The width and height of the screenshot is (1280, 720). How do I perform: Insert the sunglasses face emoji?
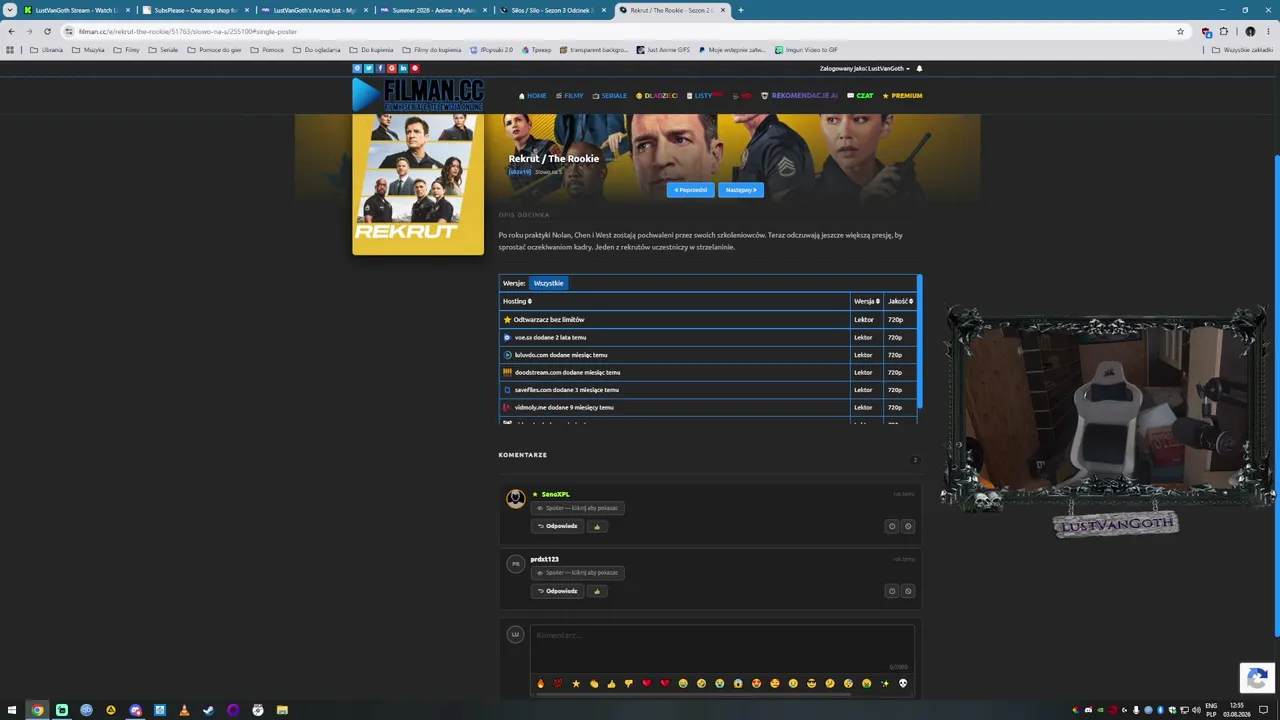(812, 683)
